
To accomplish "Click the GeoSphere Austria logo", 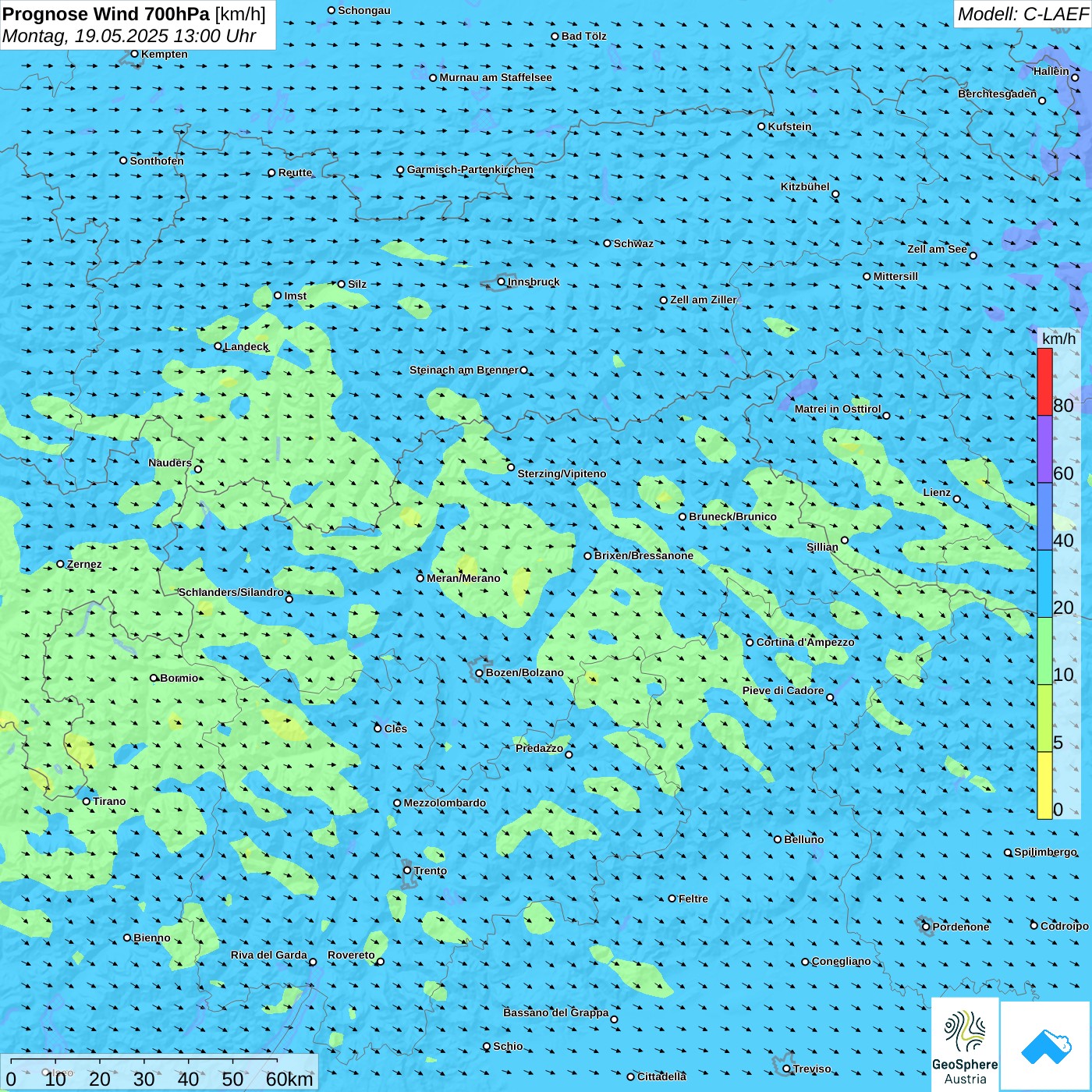I will [x=965, y=1044].
